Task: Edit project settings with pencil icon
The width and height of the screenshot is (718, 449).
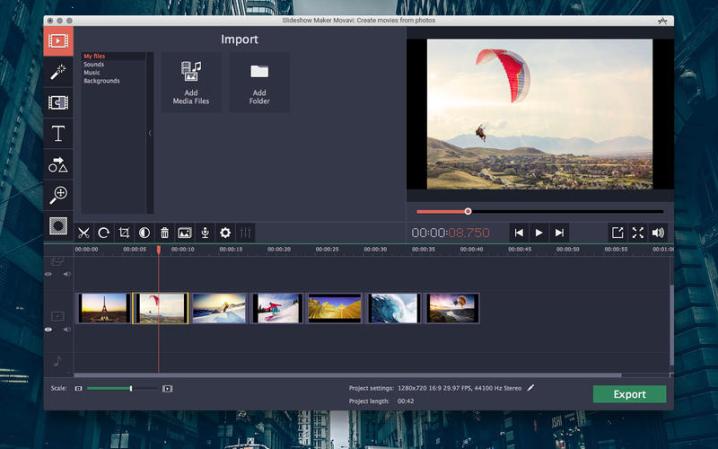Action: click(x=530, y=388)
